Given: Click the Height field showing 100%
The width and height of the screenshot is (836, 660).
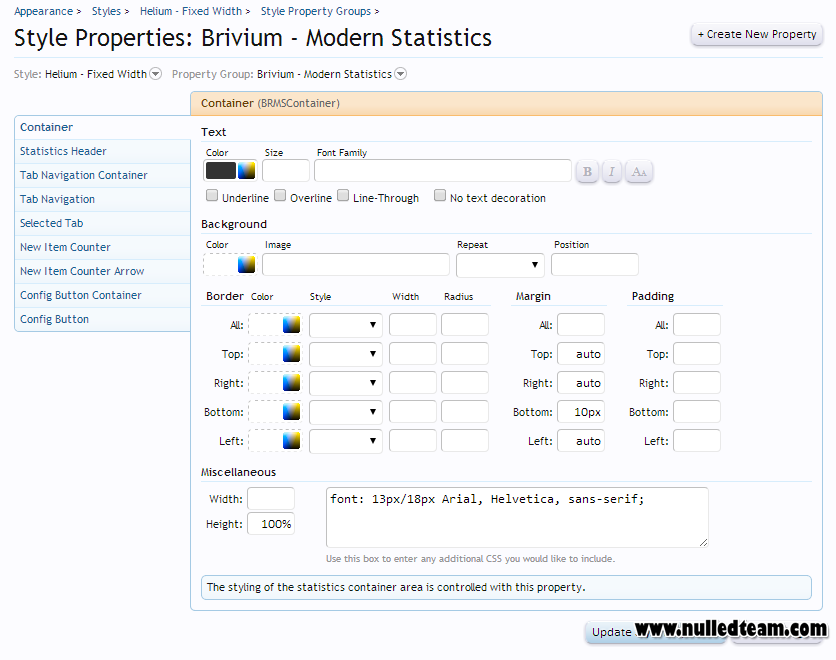Looking at the screenshot, I should (271, 524).
